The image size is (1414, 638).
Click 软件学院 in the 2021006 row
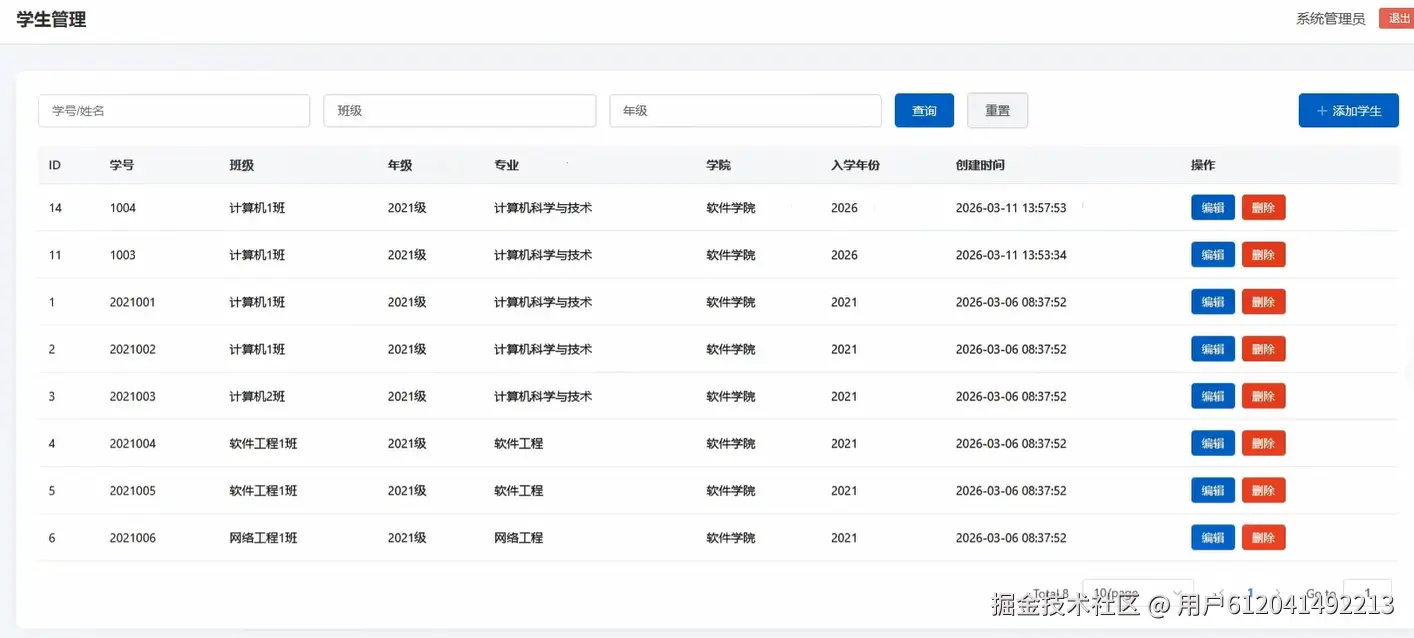[731, 538]
